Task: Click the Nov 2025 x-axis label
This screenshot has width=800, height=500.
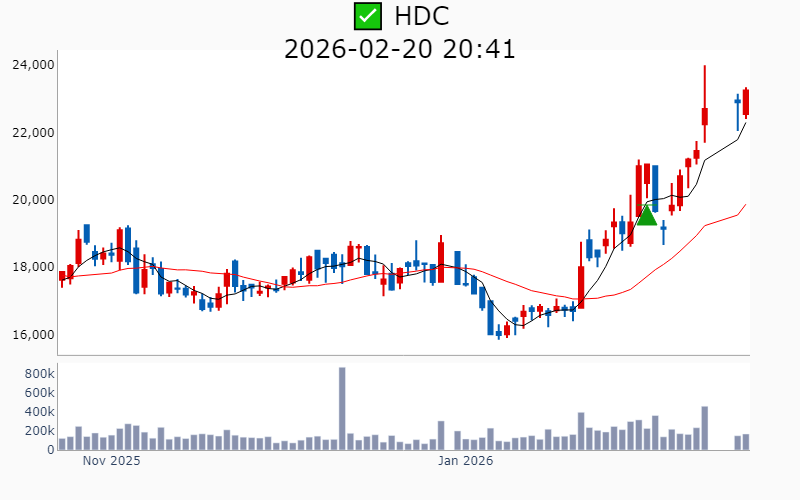Action: [111, 462]
